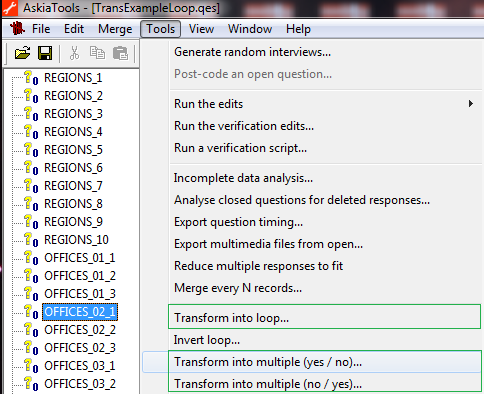The width and height of the screenshot is (484, 394).
Task: Select Incomplete data analysis...
Action: click(x=243, y=178)
